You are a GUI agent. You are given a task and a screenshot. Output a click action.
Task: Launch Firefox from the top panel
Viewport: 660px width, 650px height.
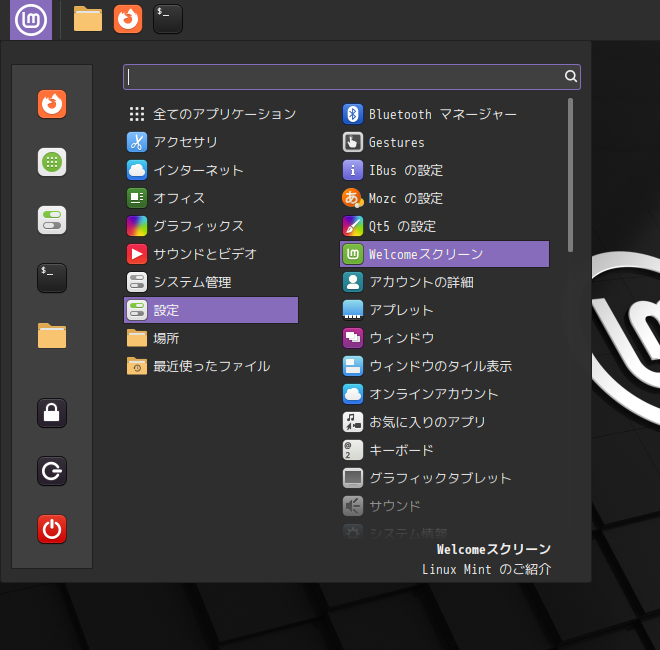point(128,19)
